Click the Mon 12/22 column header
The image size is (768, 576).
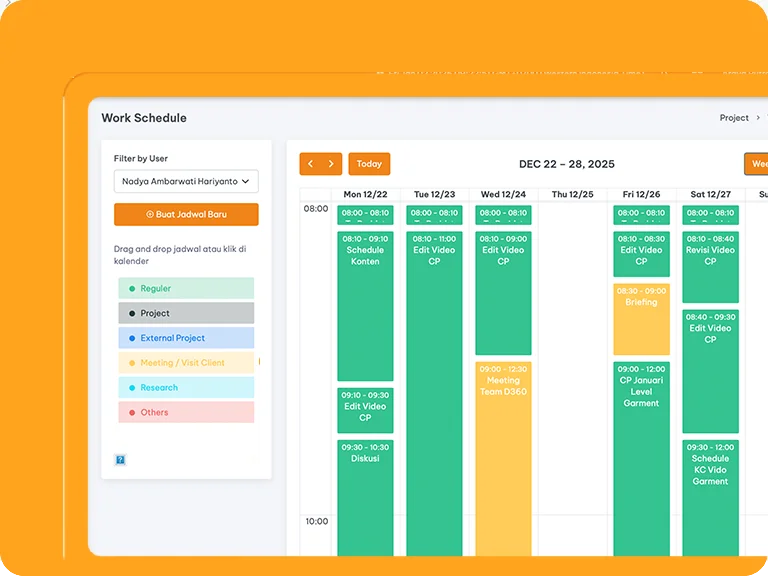click(x=365, y=194)
